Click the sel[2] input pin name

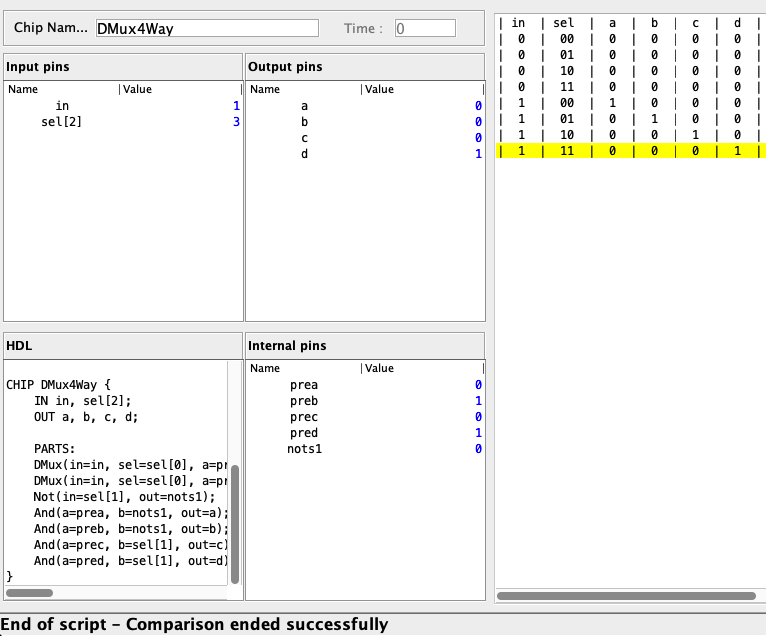(x=62, y=122)
